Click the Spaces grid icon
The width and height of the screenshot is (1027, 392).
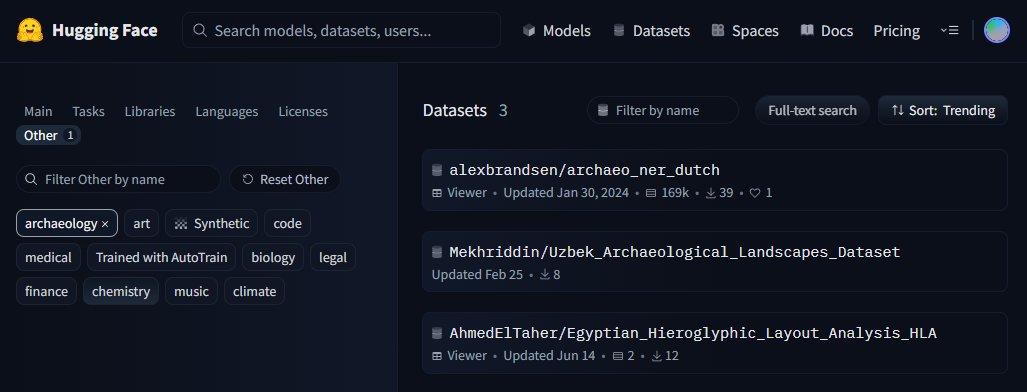[718, 30]
